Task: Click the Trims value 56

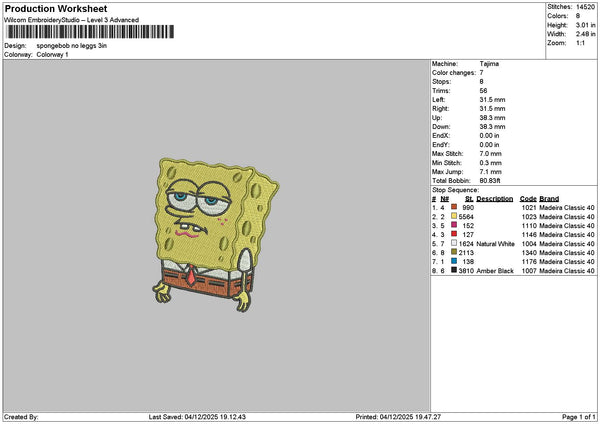Action: coord(483,91)
